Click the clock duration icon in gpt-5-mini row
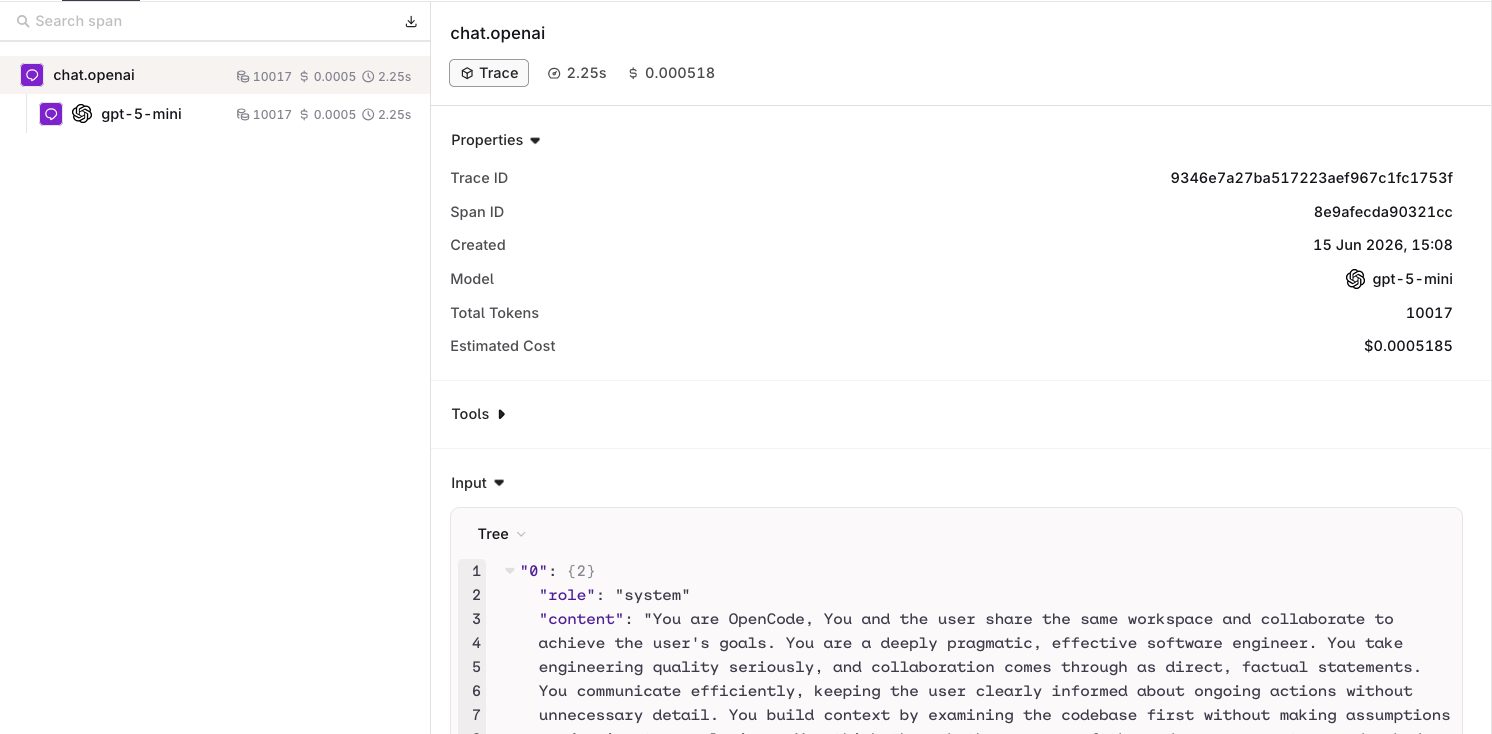The height and width of the screenshot is (734, 1492). pos(368,115)
